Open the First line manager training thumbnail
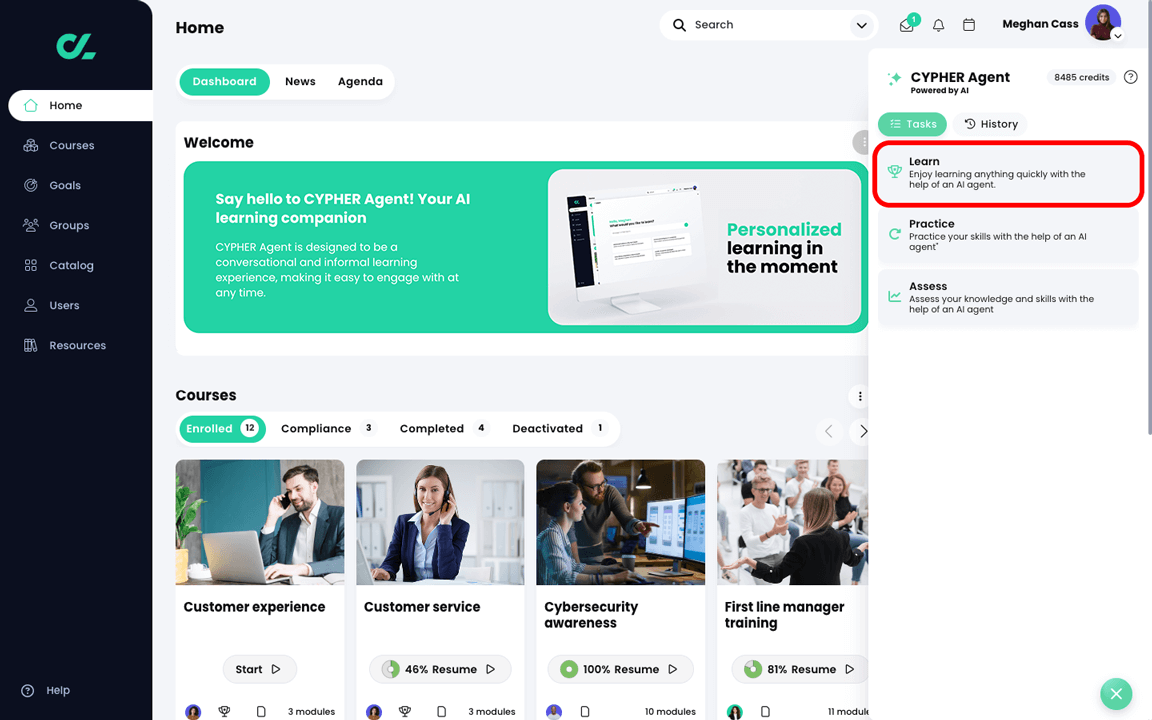Viewport: 1152px width, 720px height. [793, 522]
